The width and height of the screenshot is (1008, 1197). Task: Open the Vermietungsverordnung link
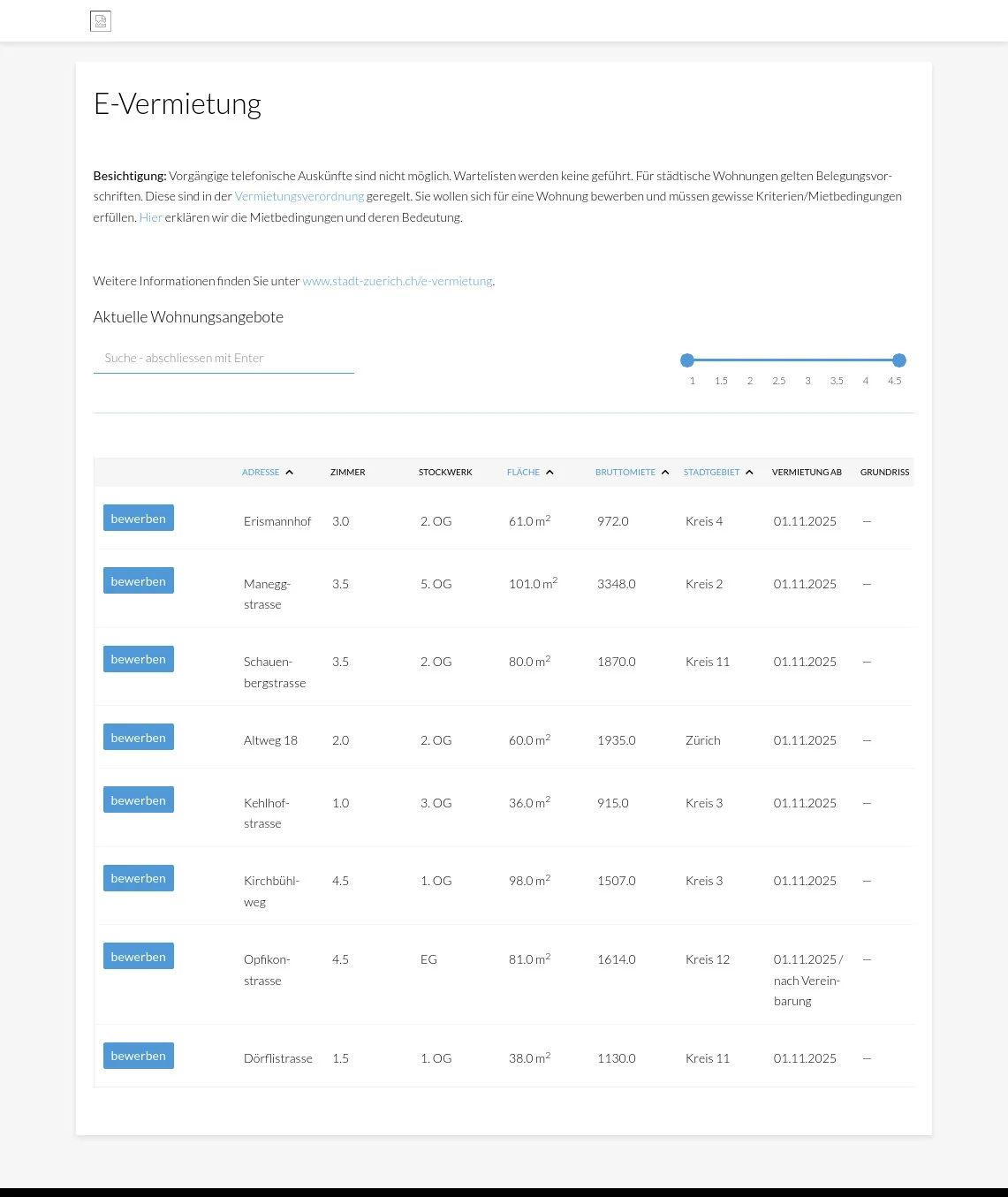(x=299, y=196)
